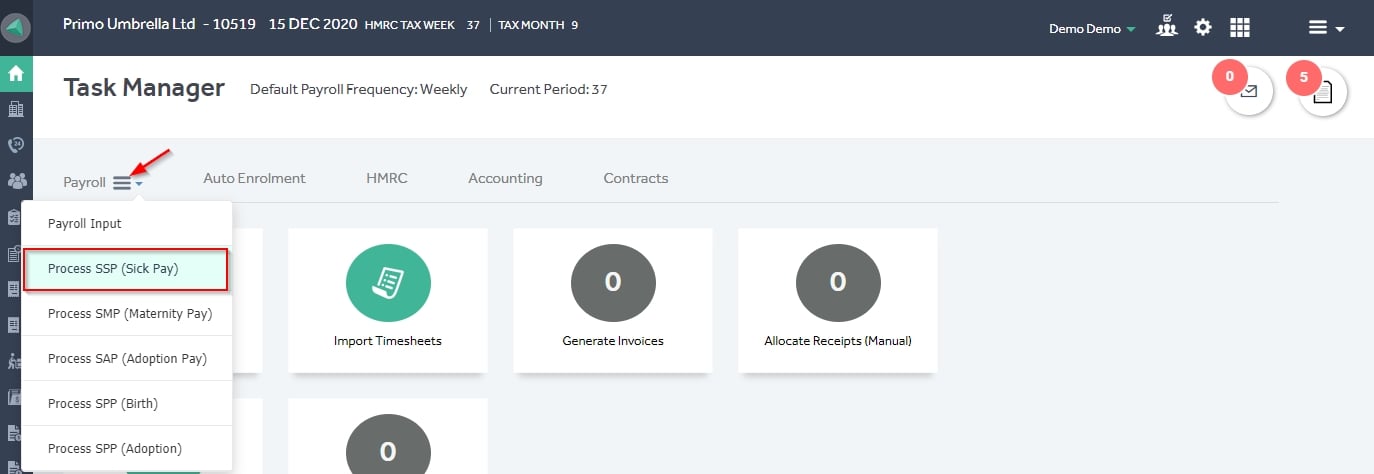Collapse the Payroll menu dropdown
This screenshot has width=1374, height=474.
coord(127,183)
